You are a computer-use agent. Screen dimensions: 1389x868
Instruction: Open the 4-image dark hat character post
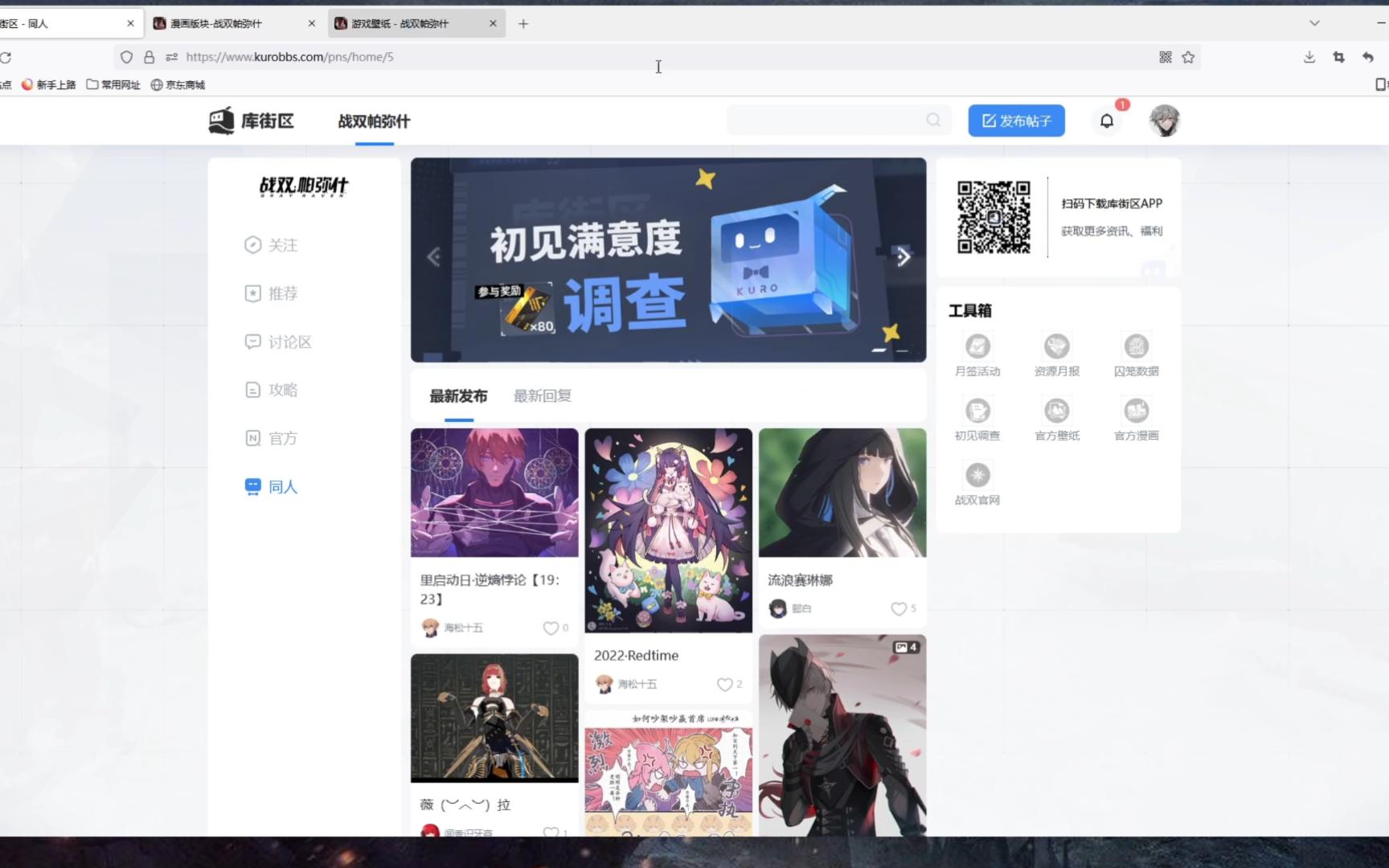tap(842, 735)
